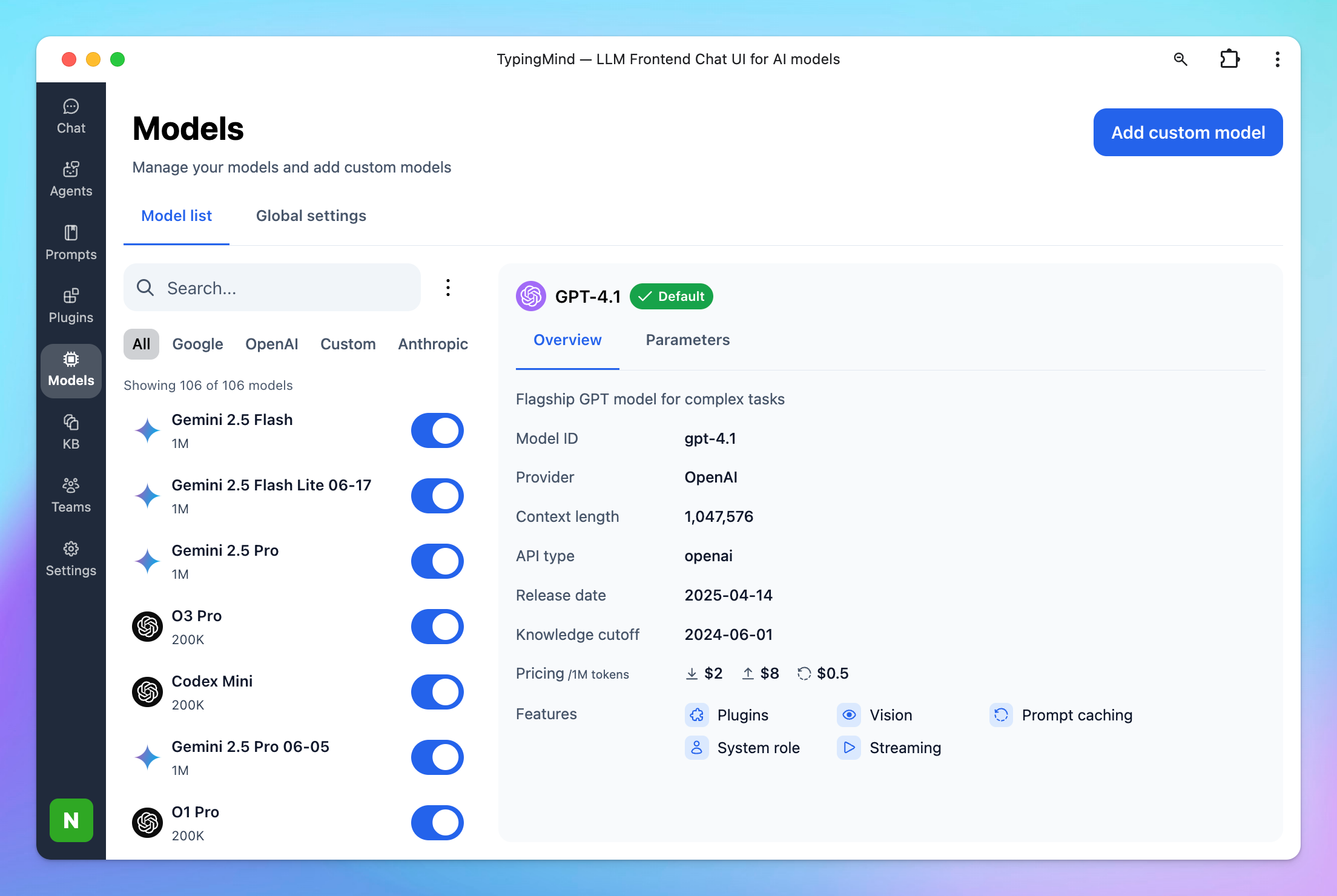Click the API type value openai

tap(708, 556)
